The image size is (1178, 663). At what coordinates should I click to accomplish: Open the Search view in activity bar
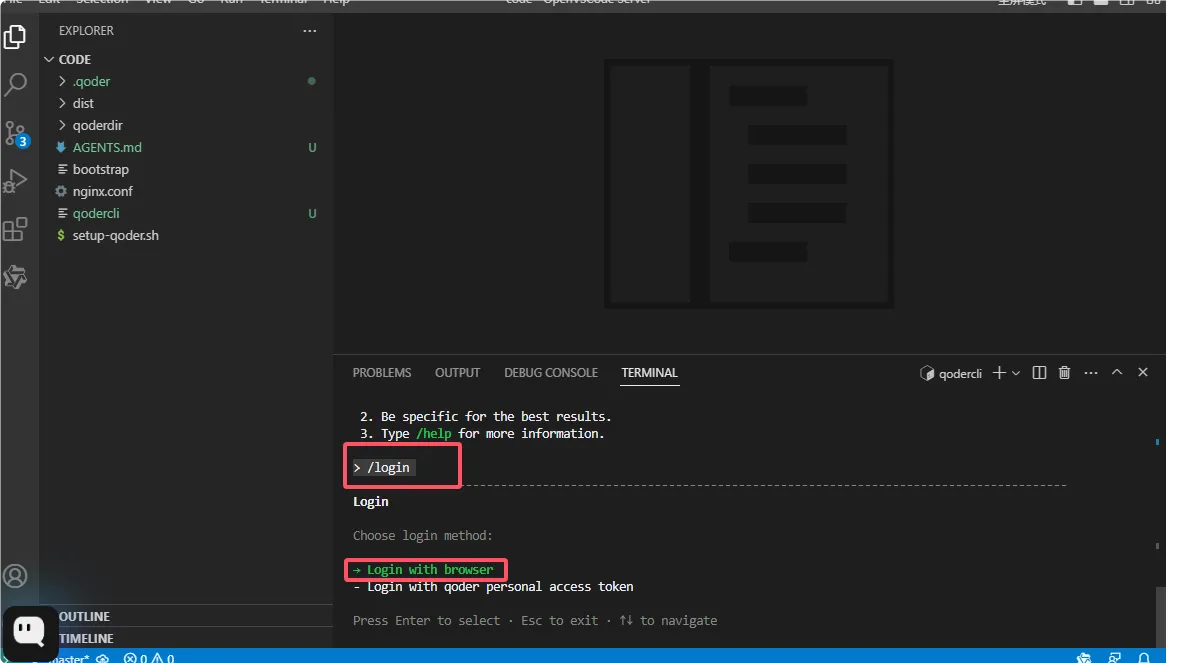pos(15,84)
